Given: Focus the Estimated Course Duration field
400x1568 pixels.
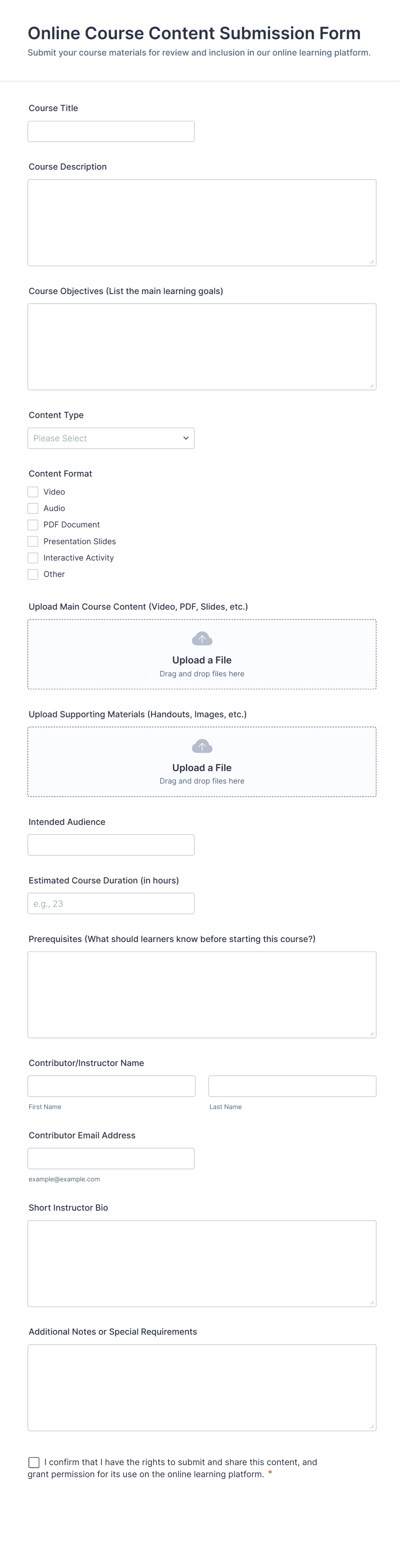Looking at the screenshot, I should (111, 903).
